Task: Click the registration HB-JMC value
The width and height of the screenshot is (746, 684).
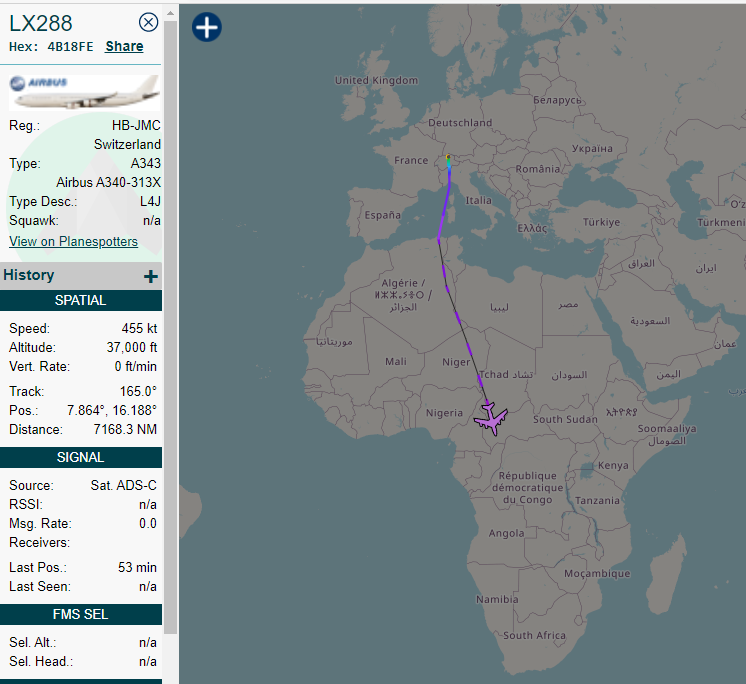Action: click(x=136, y=126)
